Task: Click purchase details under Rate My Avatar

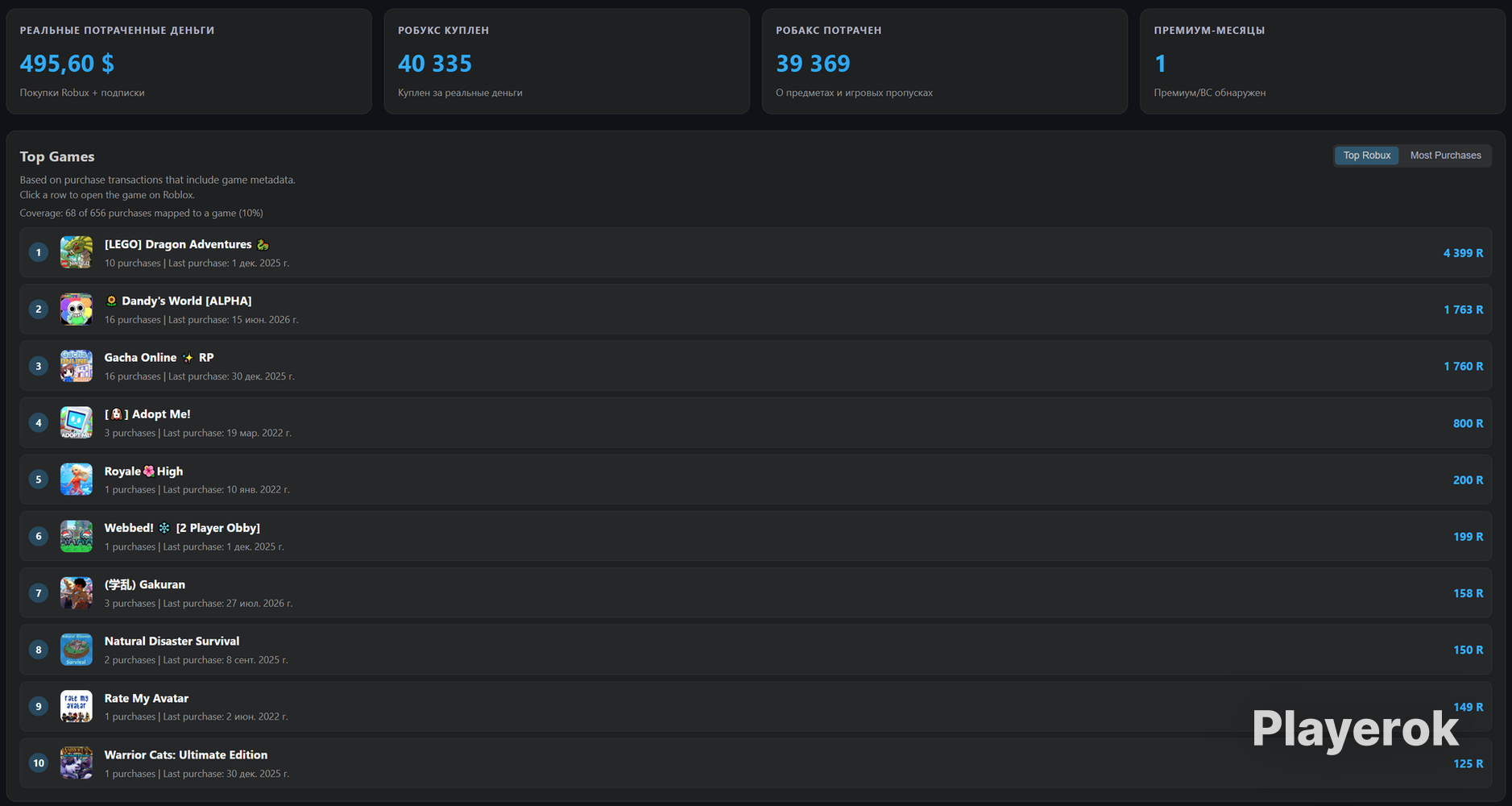Action: (x=196, y=717)
